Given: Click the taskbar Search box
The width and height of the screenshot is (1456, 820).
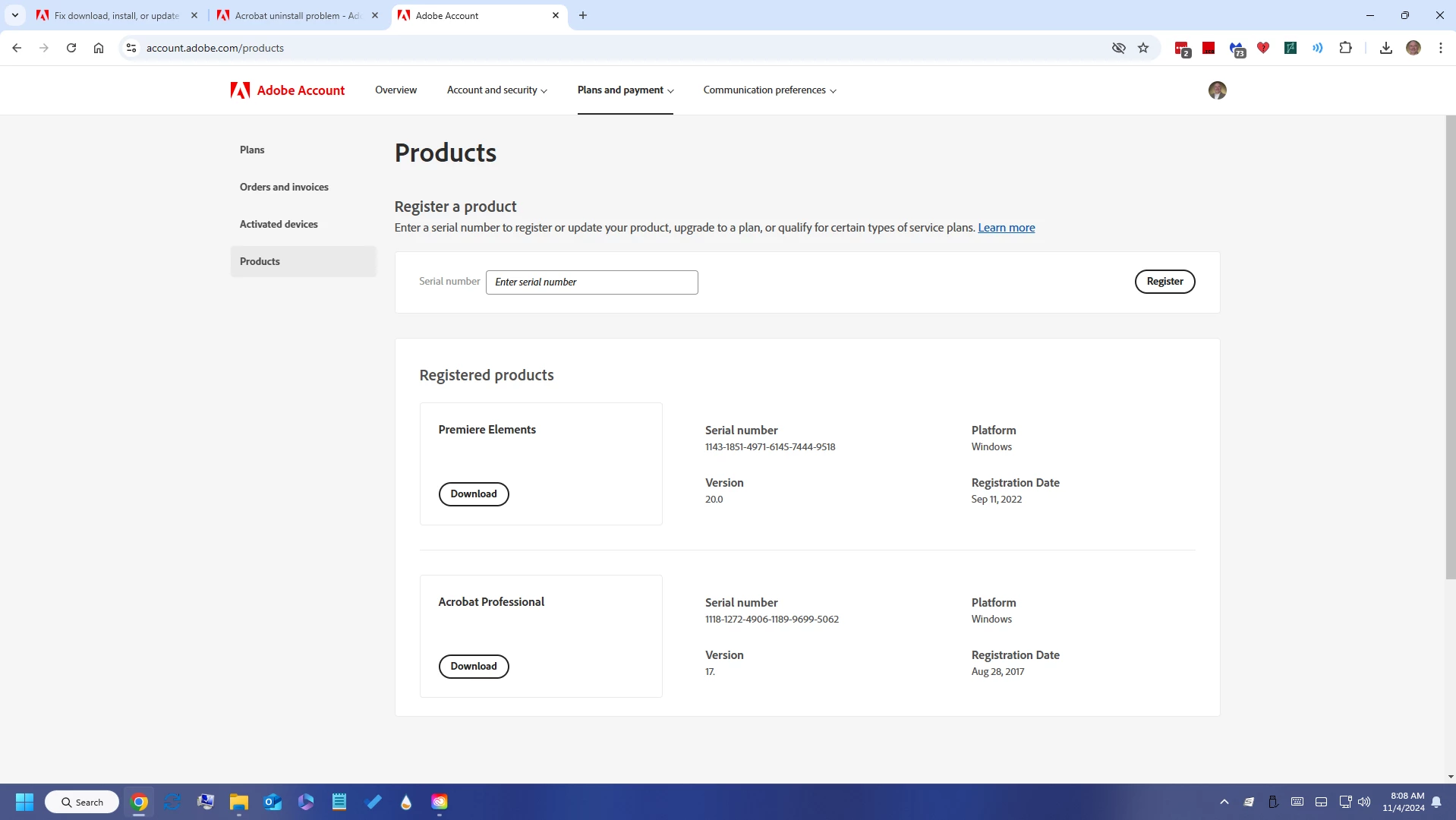Looking at the screenshot, I should click(82, 802).
